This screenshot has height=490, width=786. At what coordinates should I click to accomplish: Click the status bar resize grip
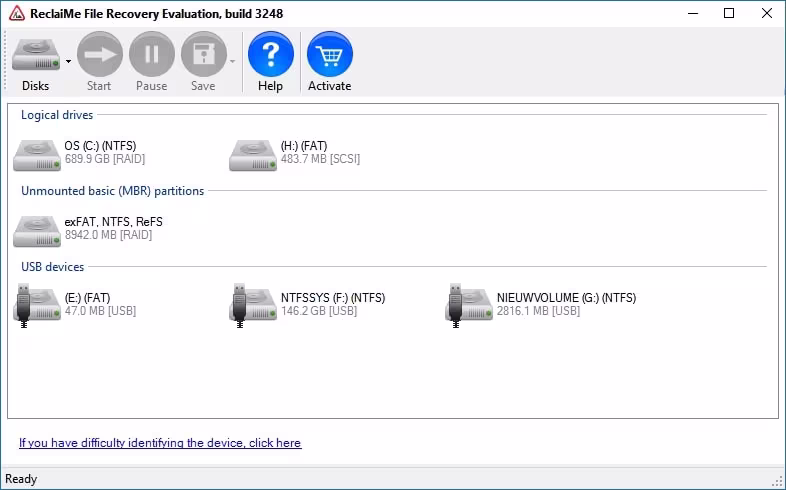pos(778,481)
